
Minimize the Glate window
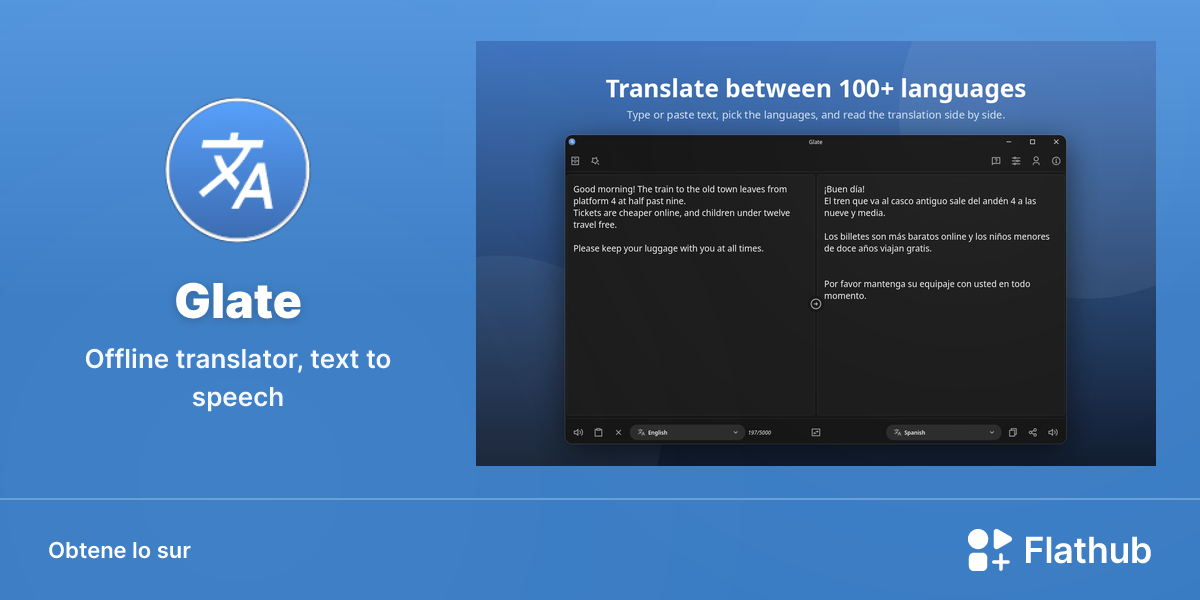(x=1010, y=142)
